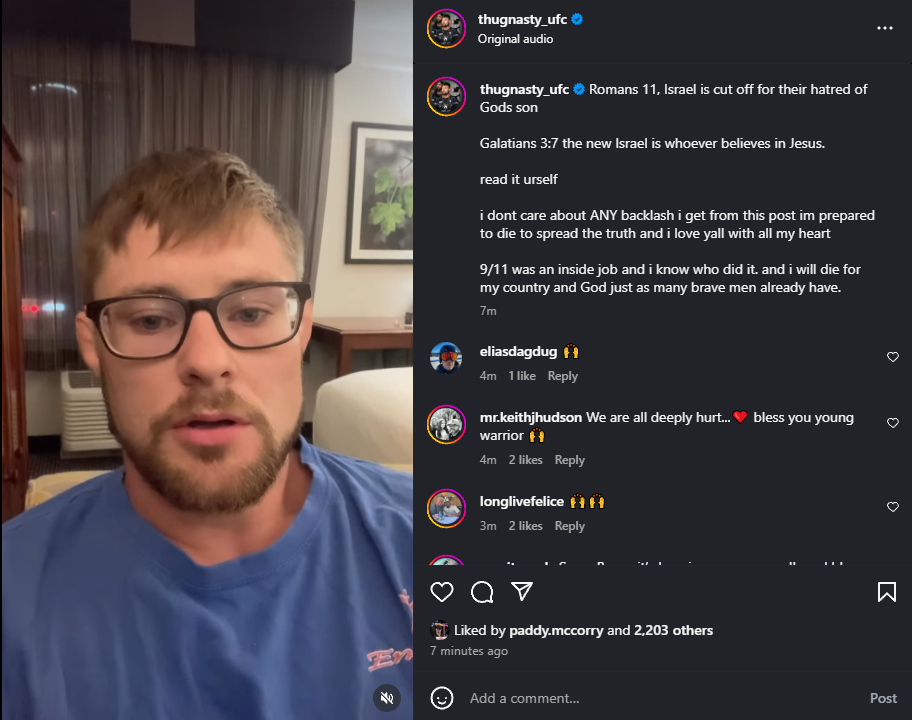Focus the Add a comment field
Viewport: 912px width, 720px height.
663,698
